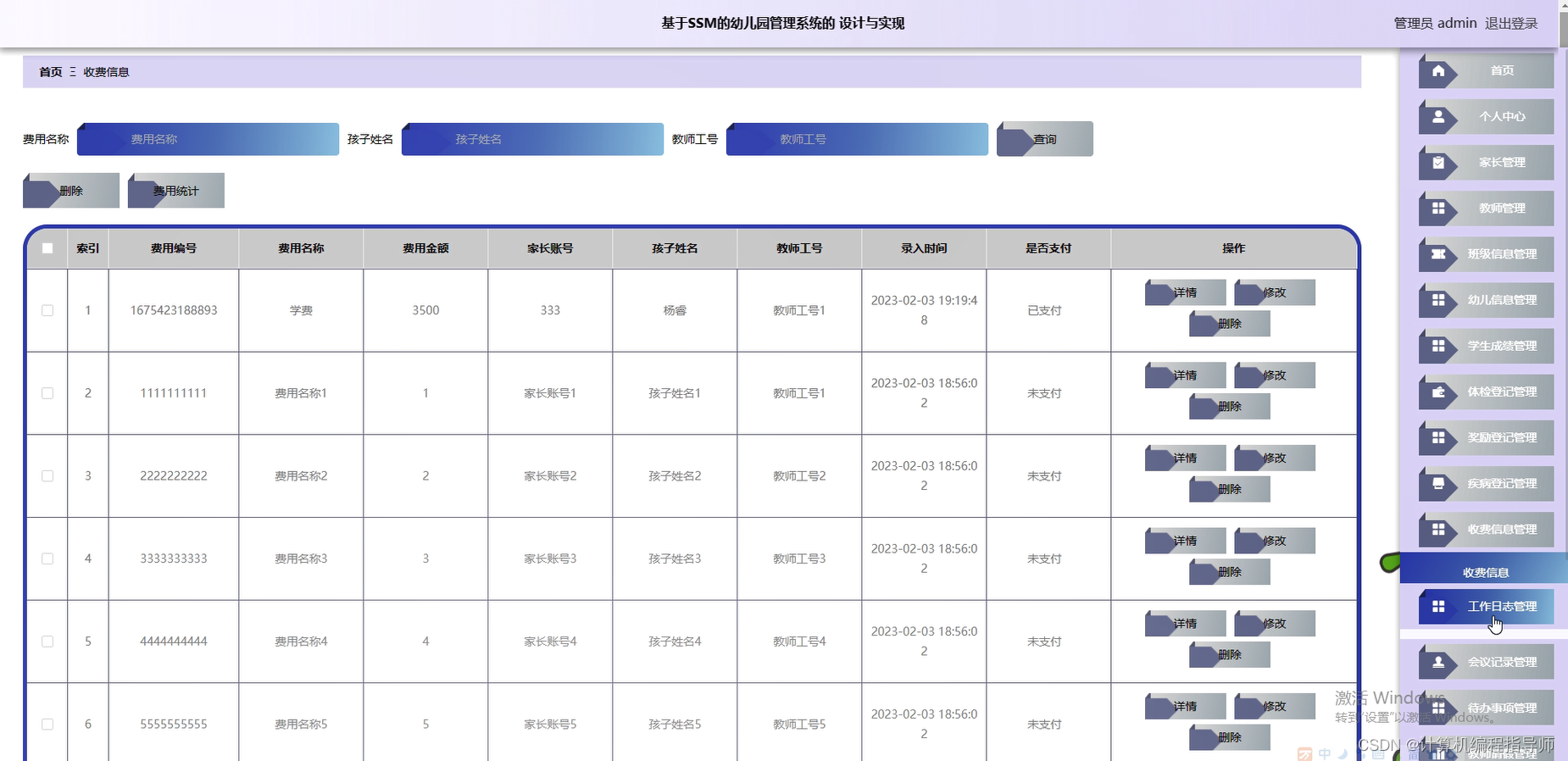Click the 查询 search button

pyautogui.click(x=1045, y=139)
